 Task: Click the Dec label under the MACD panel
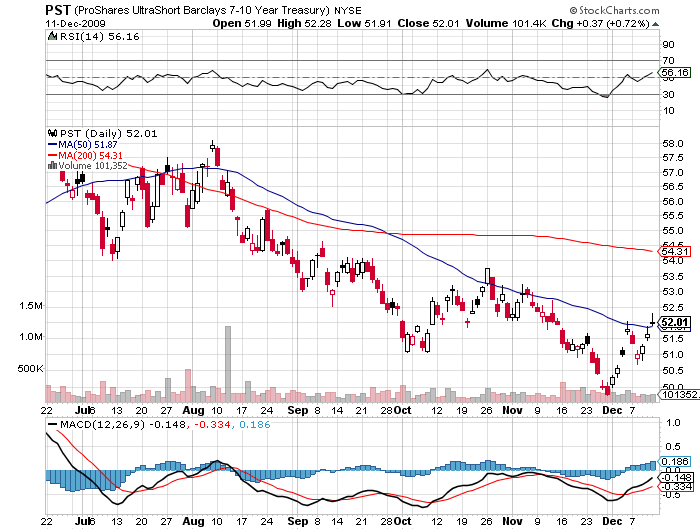click(612, 521)
